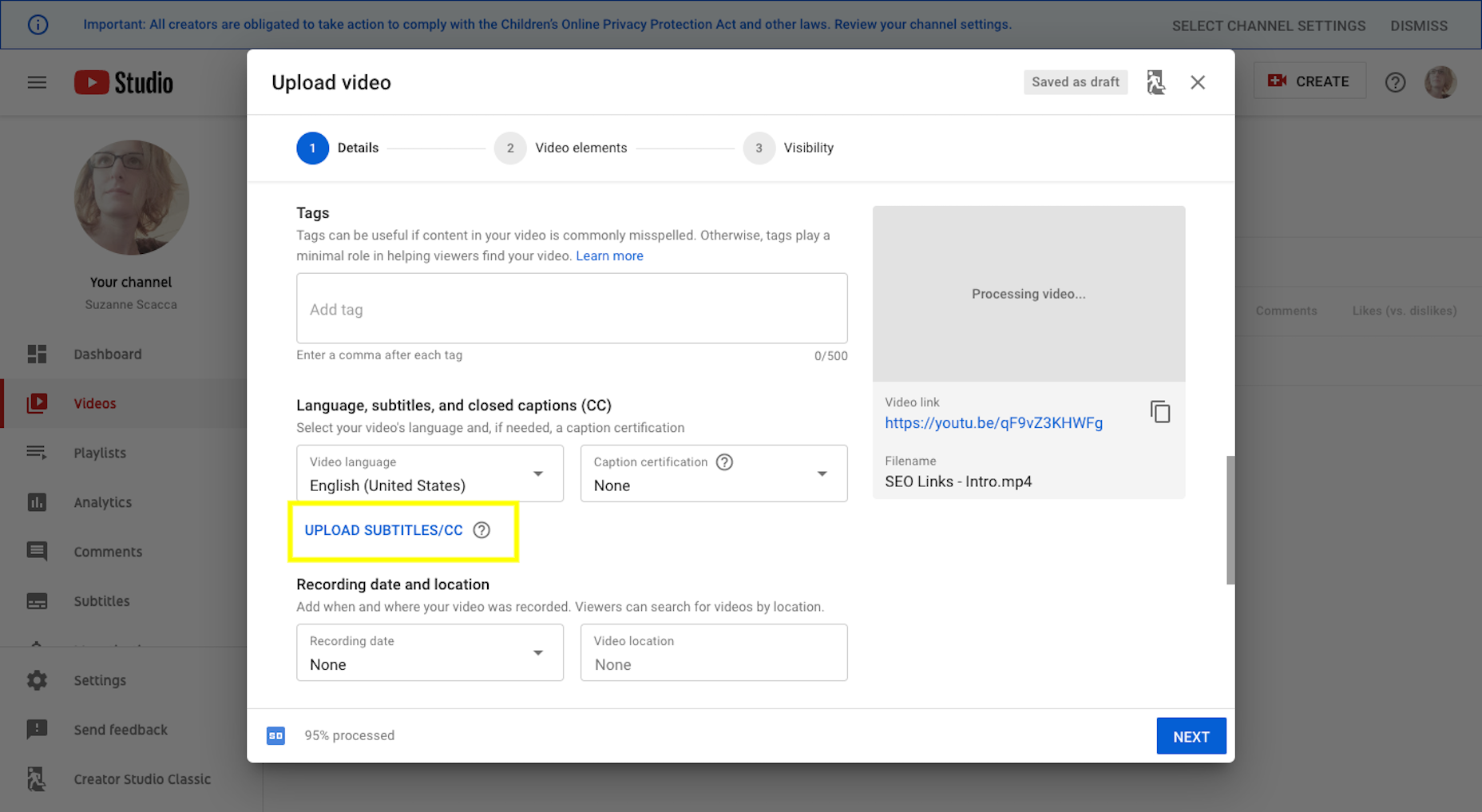Click UPLOAD SUBTITLES/CC link
This screenshot has height=812, width=1482.
tap(383, 530)
